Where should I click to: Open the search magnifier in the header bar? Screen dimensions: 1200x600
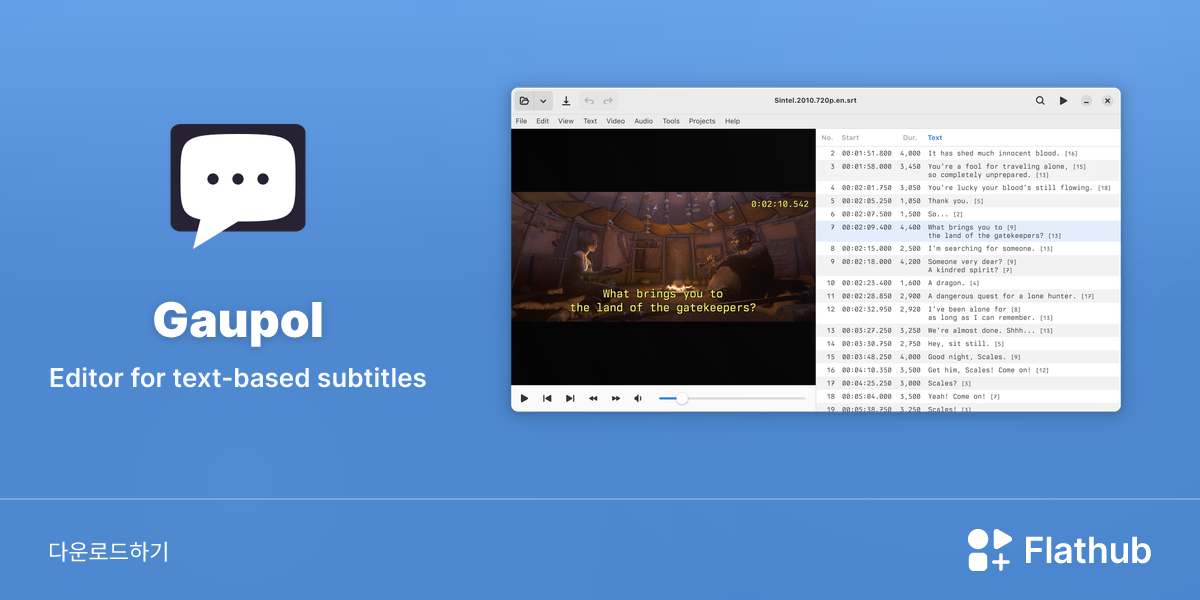tap(1040, 101)
